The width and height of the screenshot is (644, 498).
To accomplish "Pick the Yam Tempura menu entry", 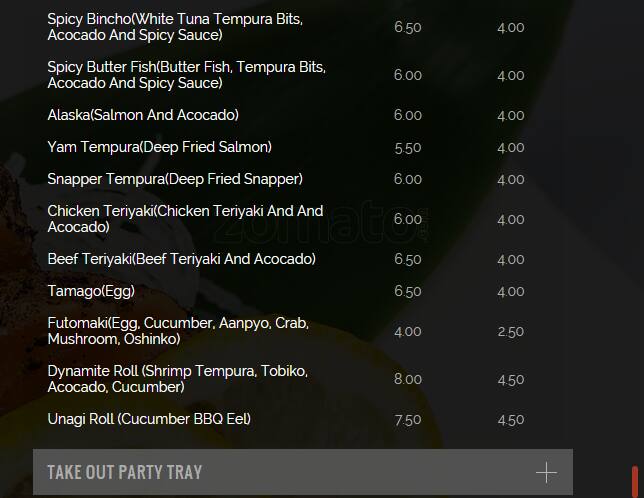I will [x=159, y=147].
